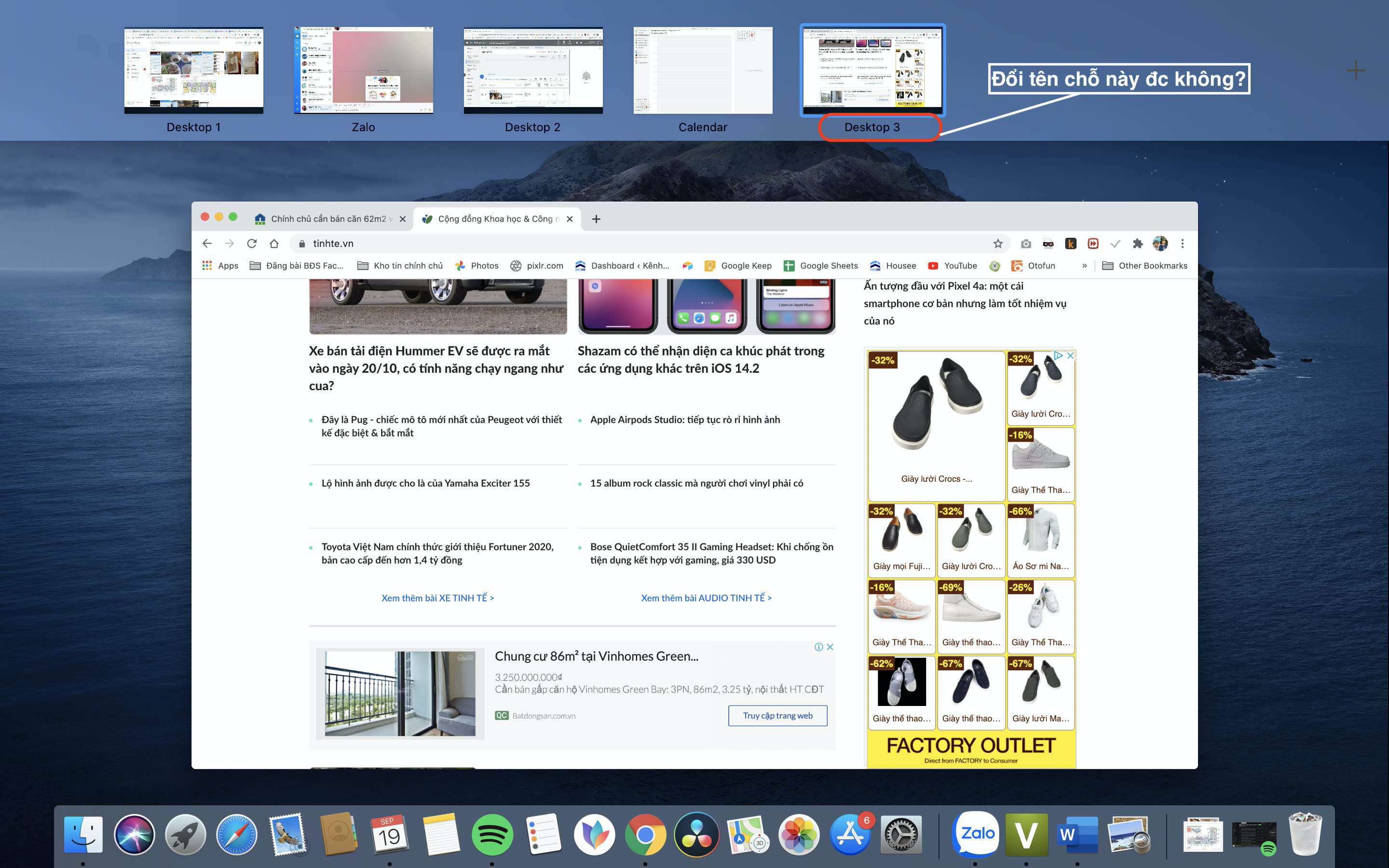Viewport: 1389px width, 868px height.
Task: Bookmark this page with the star icon
Action: (998, 244)
